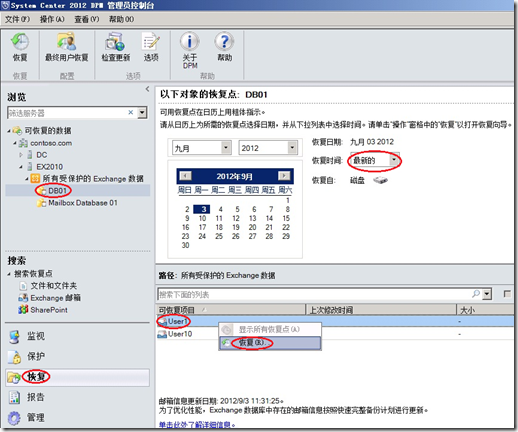This screenshot has height=432, width=518.
Task: Click the Exchange 邮箱 search icon
Action: (x=23, y=298)
